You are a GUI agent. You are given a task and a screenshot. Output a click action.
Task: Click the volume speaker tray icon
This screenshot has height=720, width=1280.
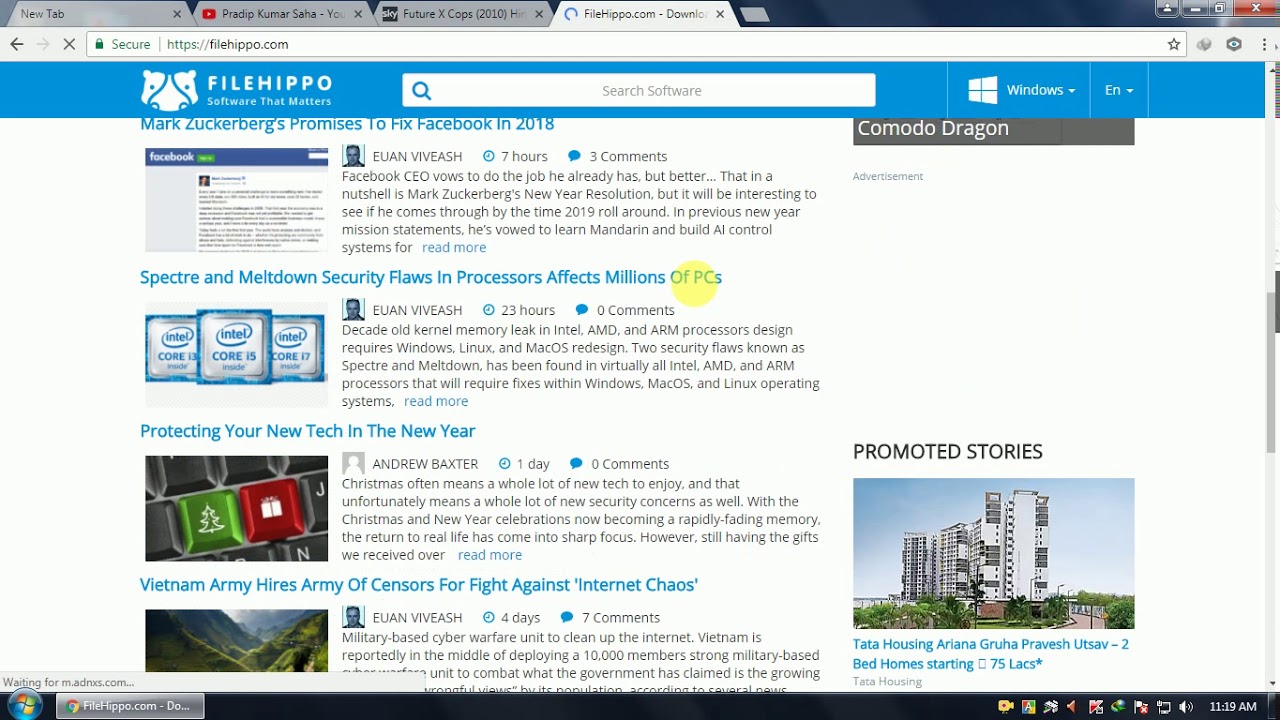pyautogui.click(x=1186, y=707)
